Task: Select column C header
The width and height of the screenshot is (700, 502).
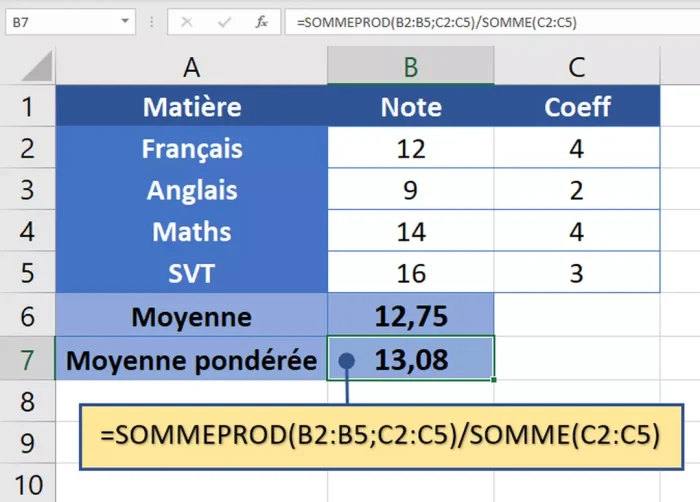Action: [577, 67]
